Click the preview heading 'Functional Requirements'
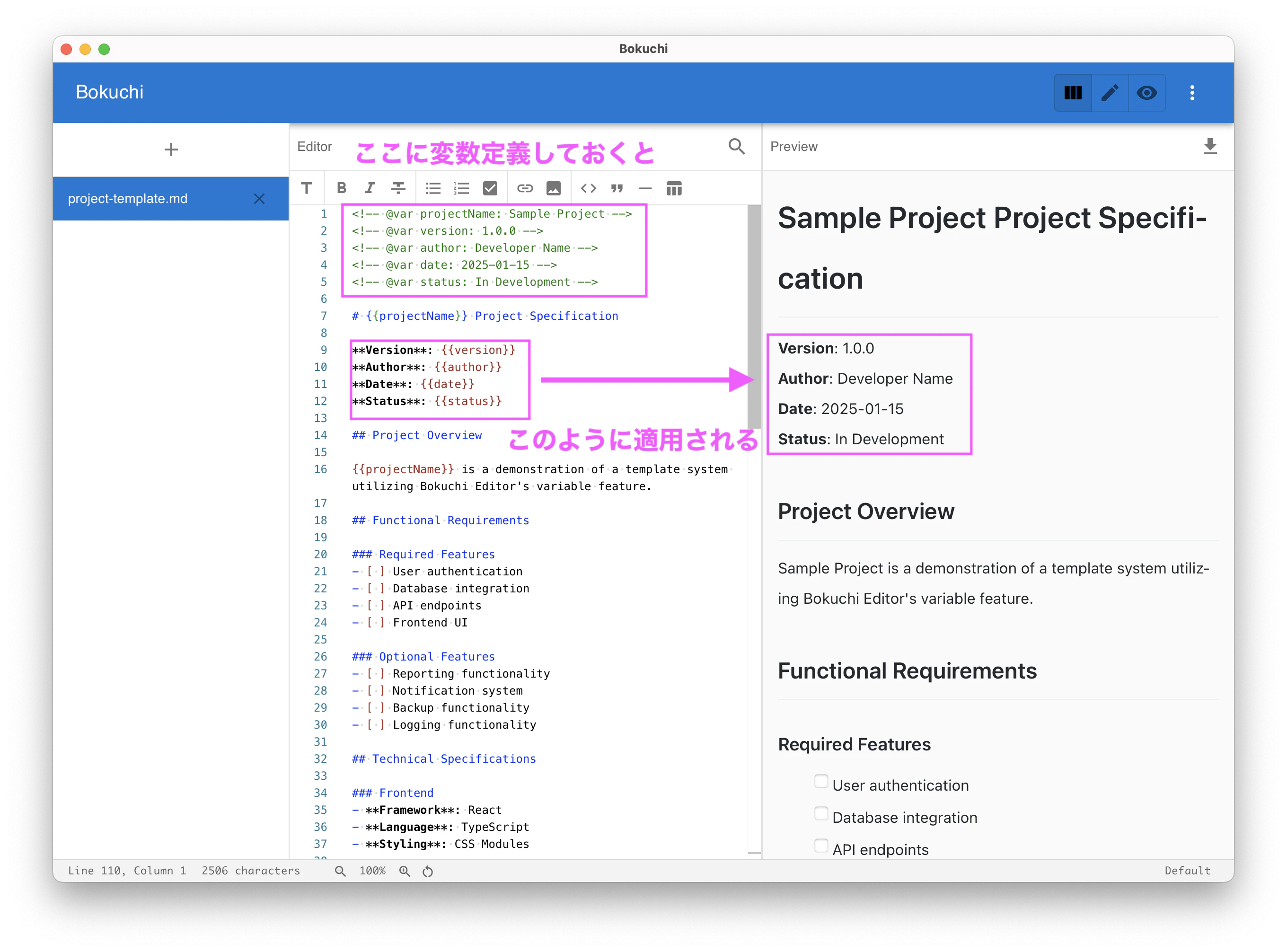The width and height of the screenshot is (1287, 952). tap(907, 671)
